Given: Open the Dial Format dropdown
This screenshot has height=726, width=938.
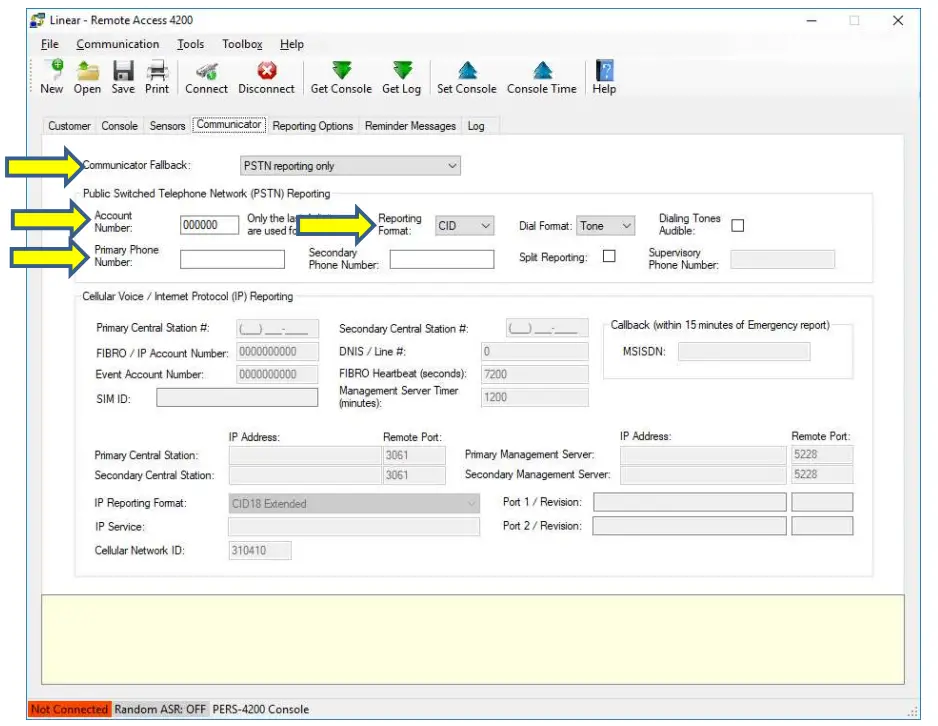Looking at the screenshot, I should (606, 225).
